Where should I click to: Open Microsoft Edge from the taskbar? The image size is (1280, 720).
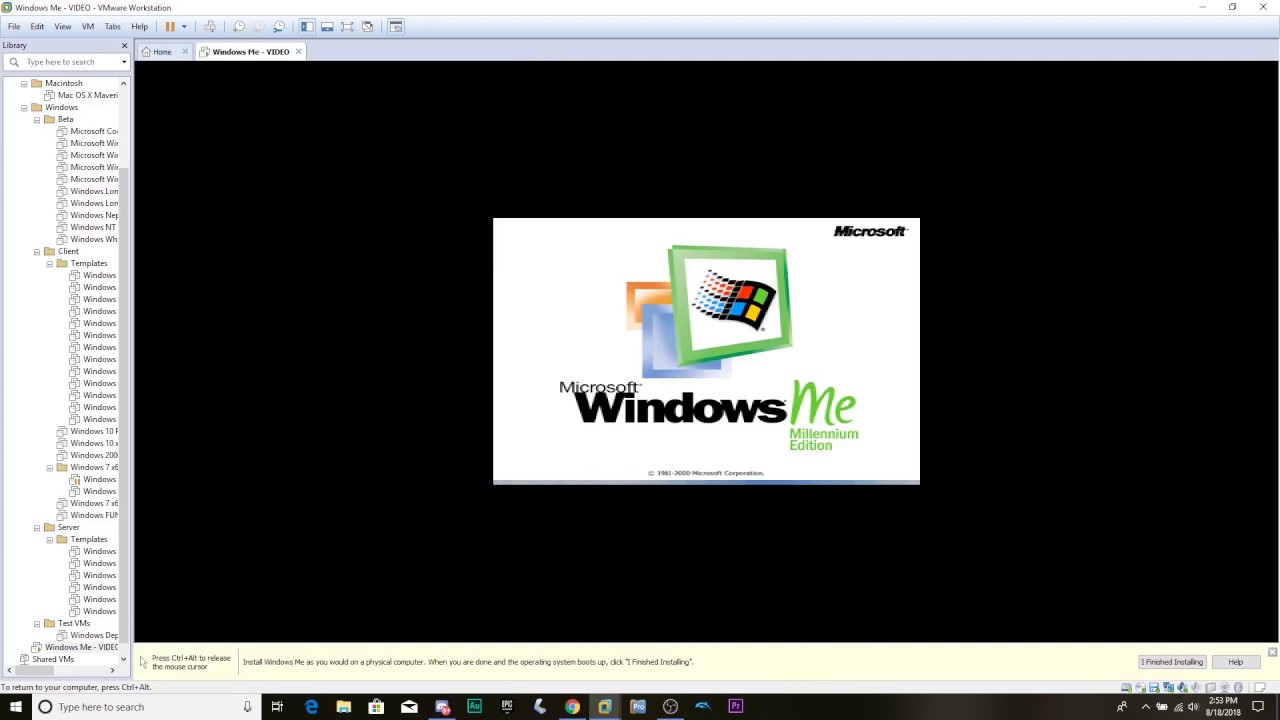(311, 707)
